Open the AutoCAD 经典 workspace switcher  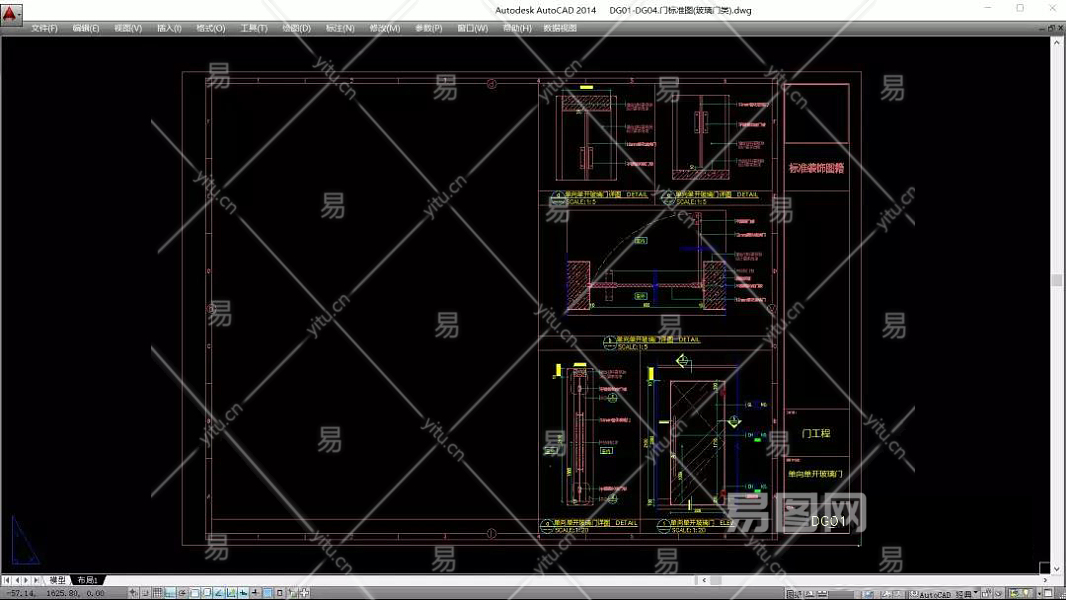pyautogui.click(x=945, y=593)
